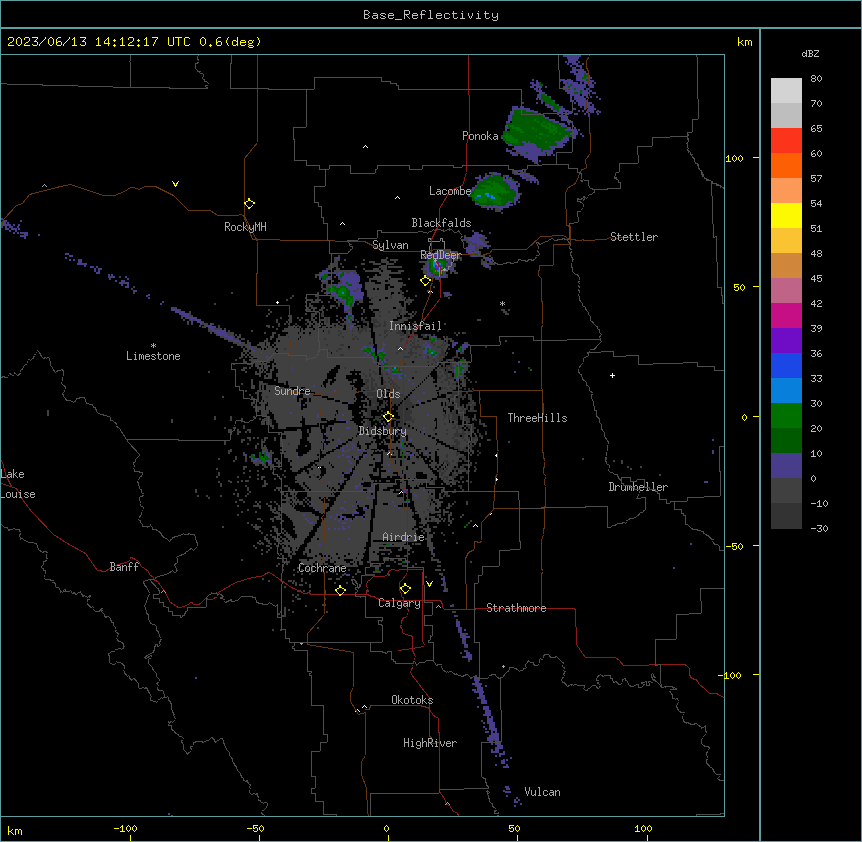Click the Olds label
Image resolution: width=862 pixels, height=842 pixels.
tap(388, 394)
